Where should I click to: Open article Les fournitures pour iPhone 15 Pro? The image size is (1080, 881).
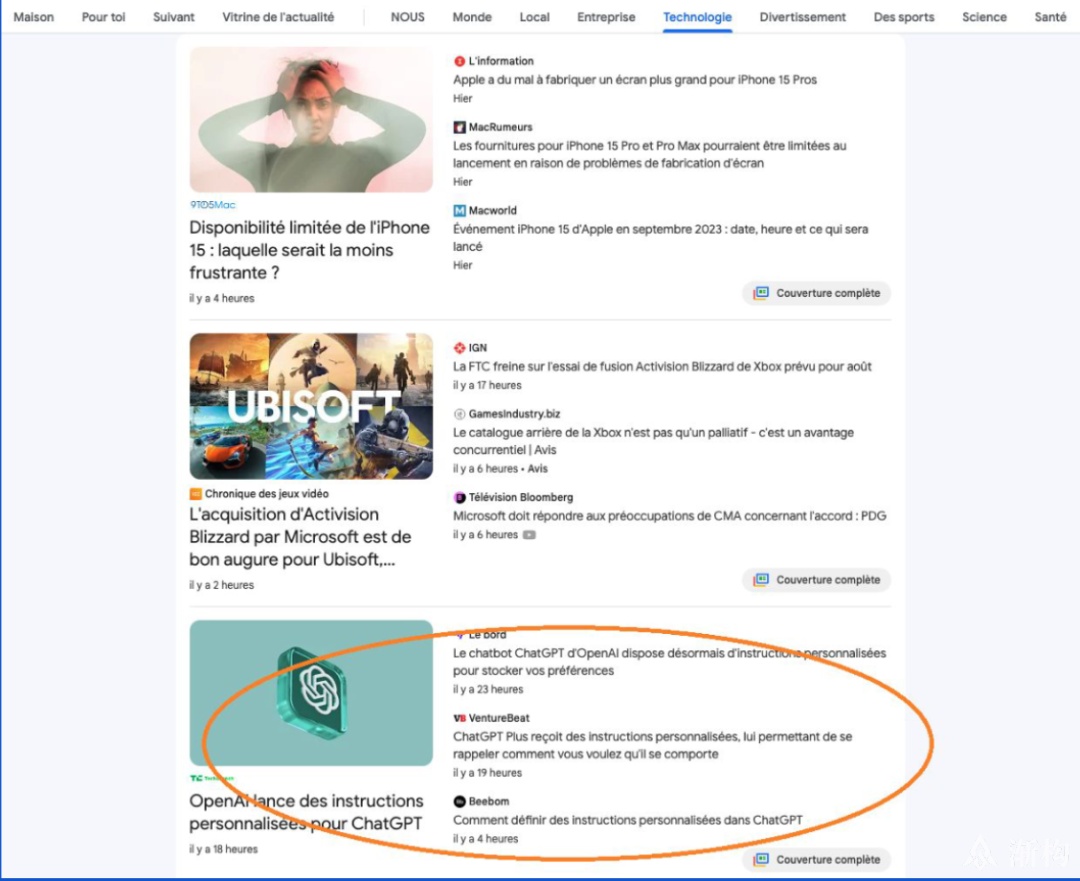tap(650, 155)
